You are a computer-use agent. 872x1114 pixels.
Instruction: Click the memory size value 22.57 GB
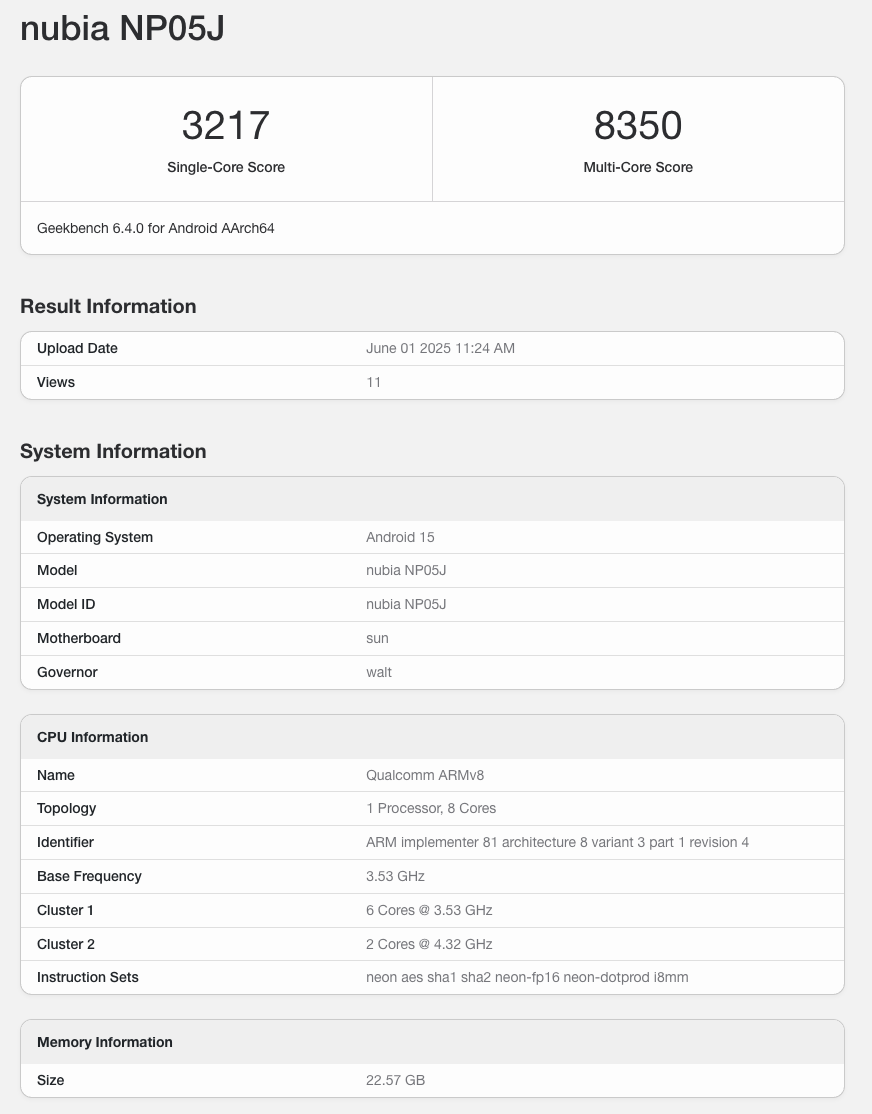395,1080
